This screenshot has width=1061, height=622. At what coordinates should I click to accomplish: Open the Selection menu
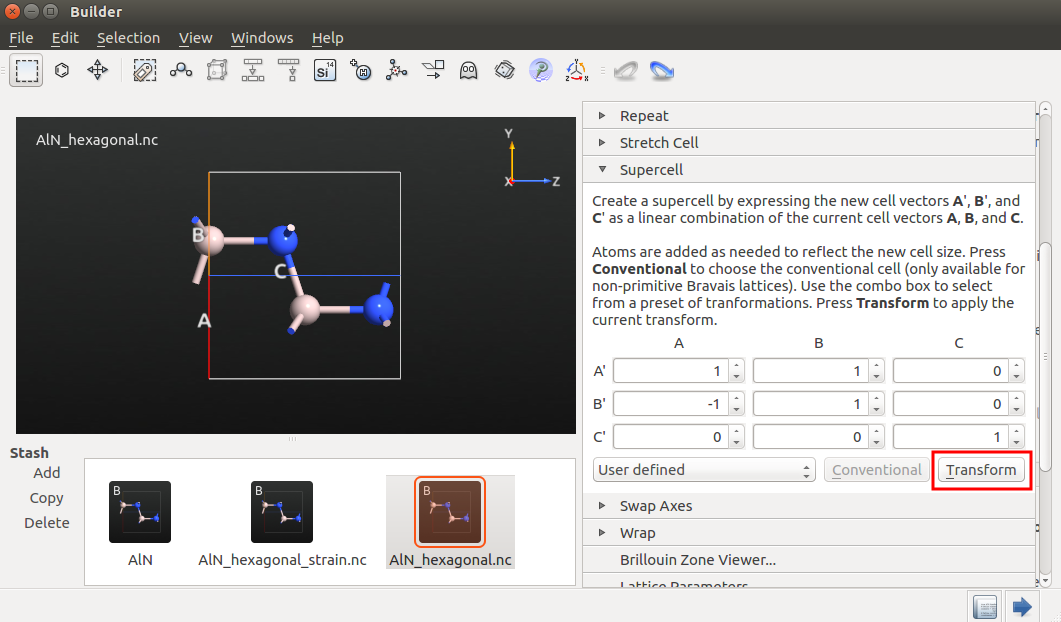pyautogui.click(x=129, y=38)
